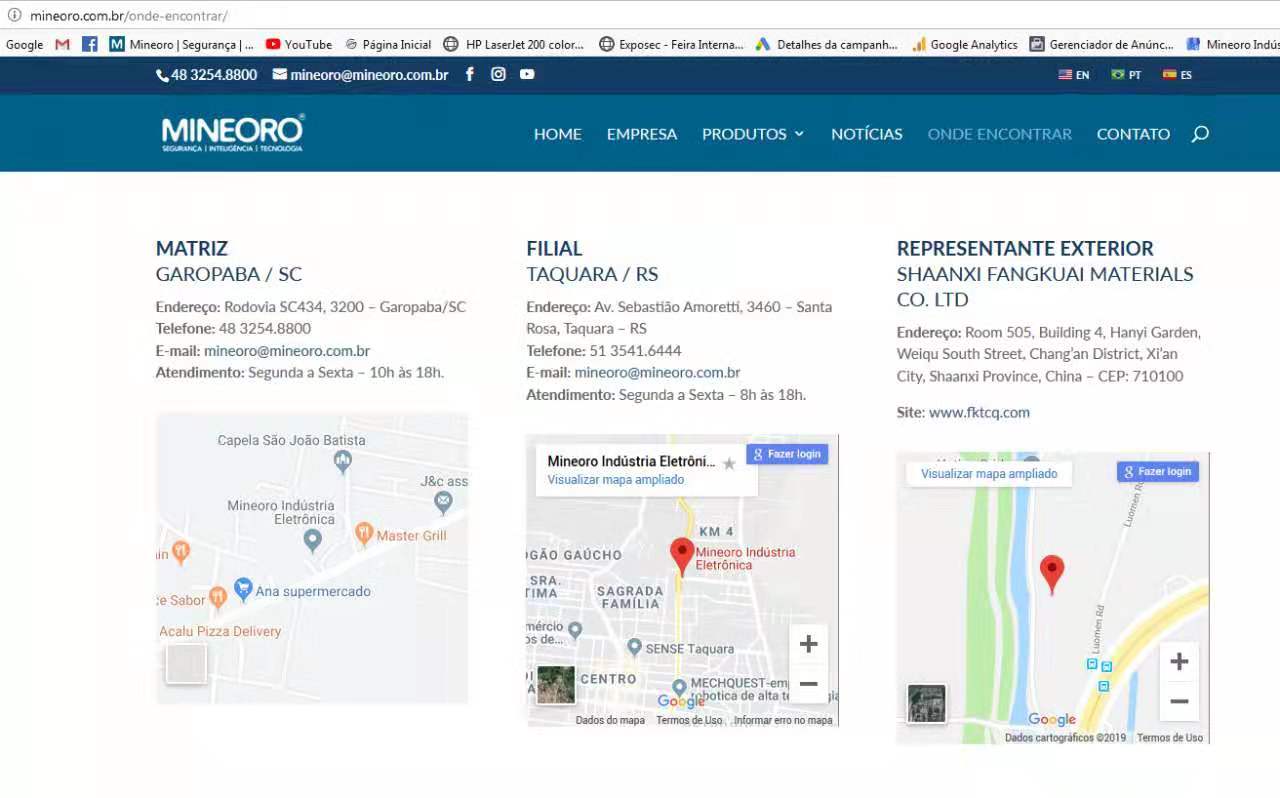Click Matriz e-mail link mineoro@mineoro.com.br
The height and width of the screenshot is (798, 1280).
tap(287, 351)
